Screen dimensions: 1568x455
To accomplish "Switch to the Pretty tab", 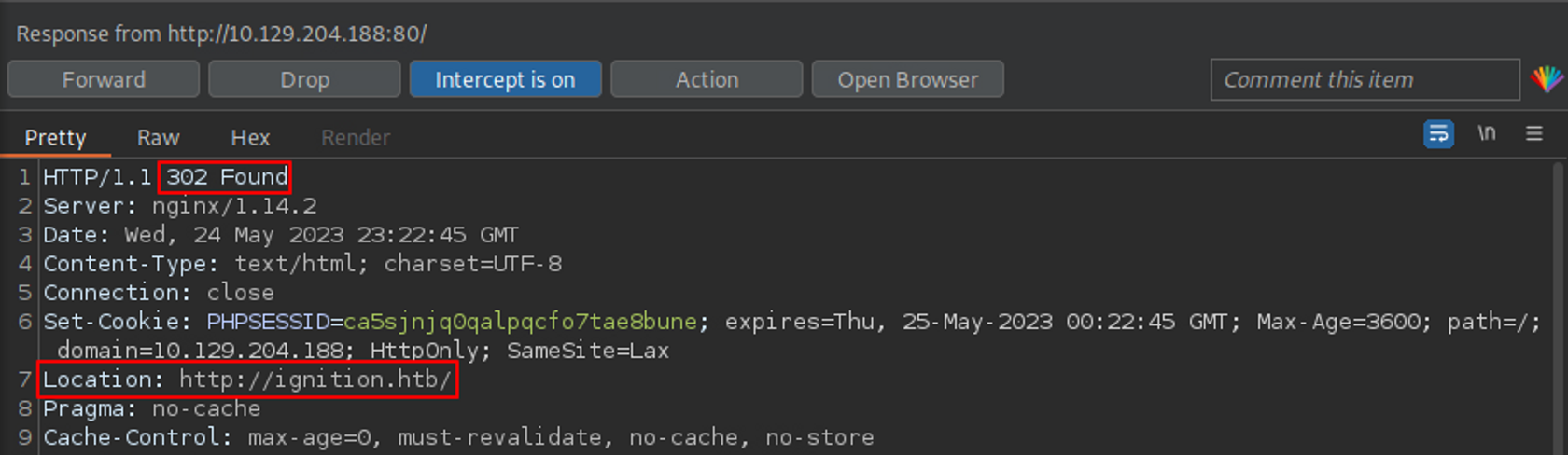I will coord(55,137).
